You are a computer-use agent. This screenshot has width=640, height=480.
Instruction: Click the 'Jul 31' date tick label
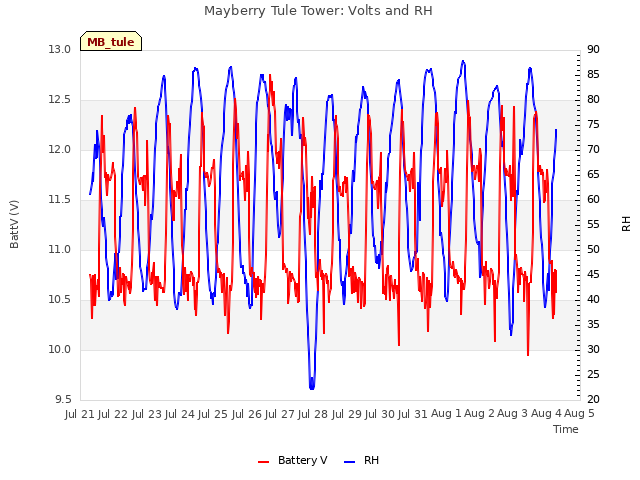412,414
